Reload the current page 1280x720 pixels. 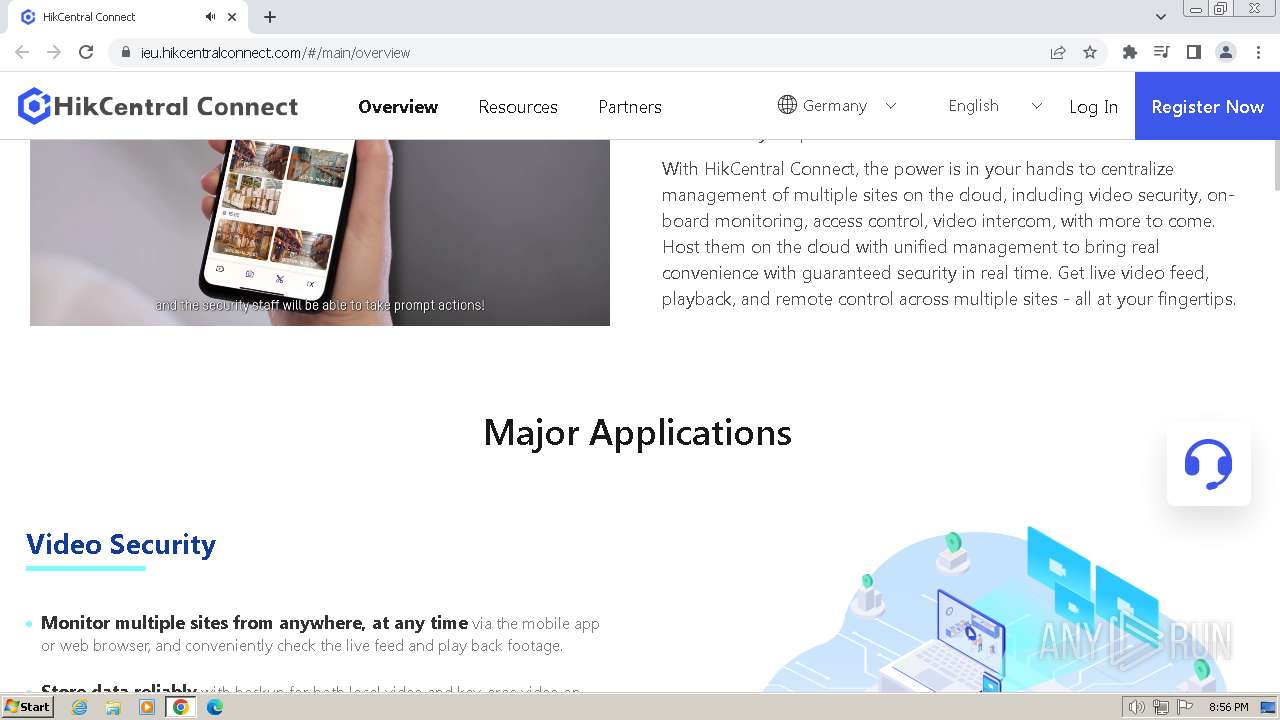point(86,52)
